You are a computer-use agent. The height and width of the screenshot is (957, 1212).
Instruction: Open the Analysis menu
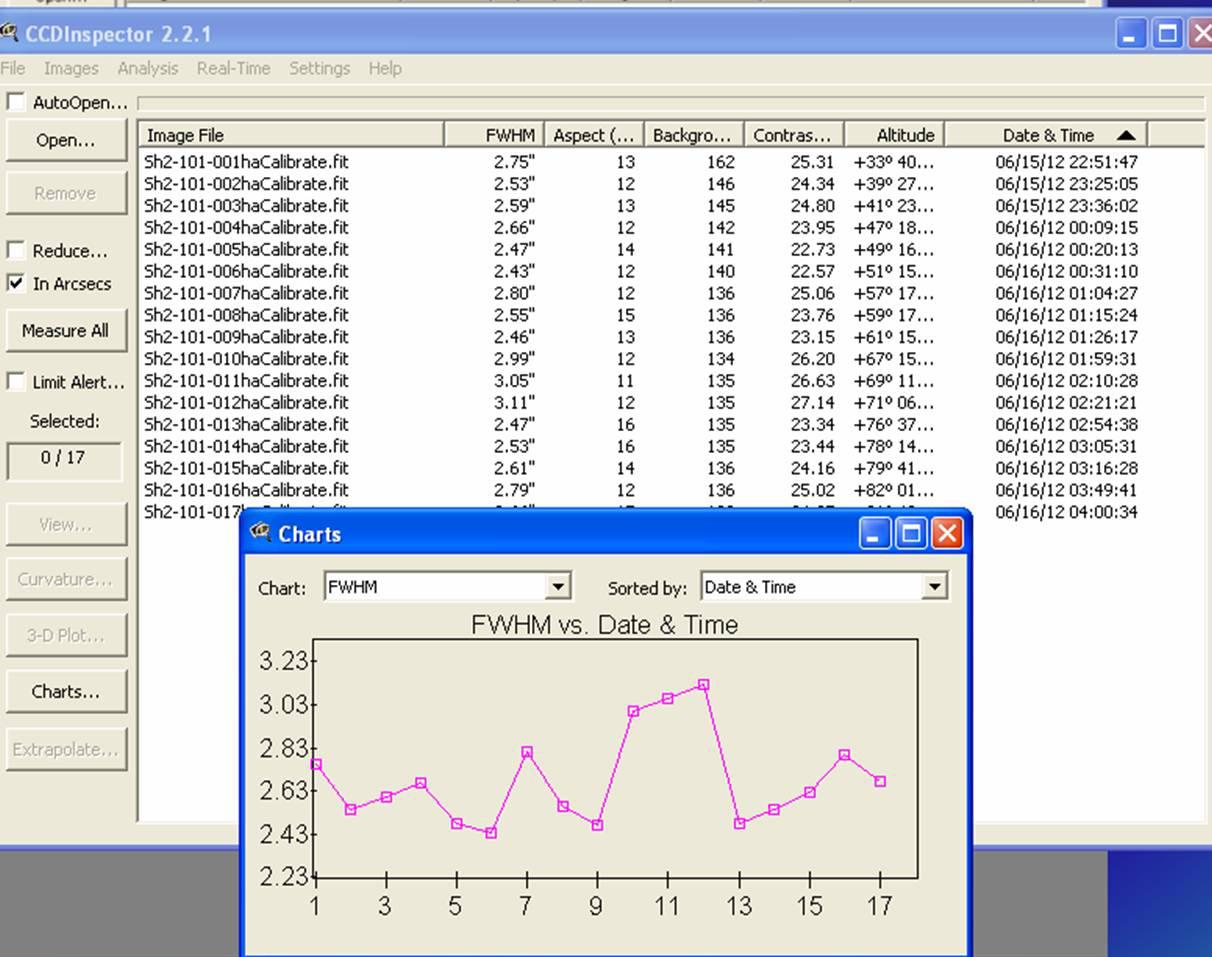tap(147, 68)
